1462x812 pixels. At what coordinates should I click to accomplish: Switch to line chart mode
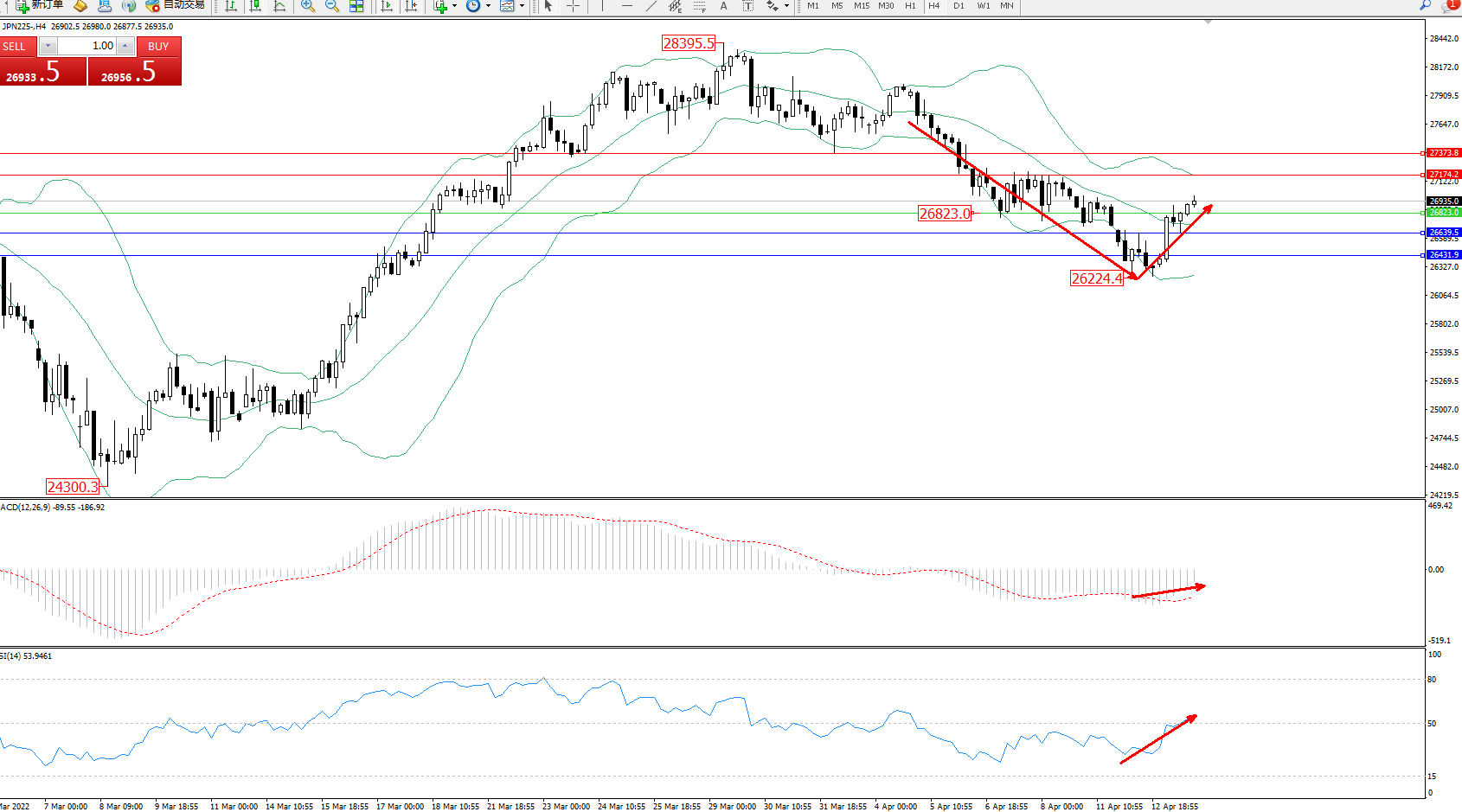pyautogui.click(x=279, y=6)
